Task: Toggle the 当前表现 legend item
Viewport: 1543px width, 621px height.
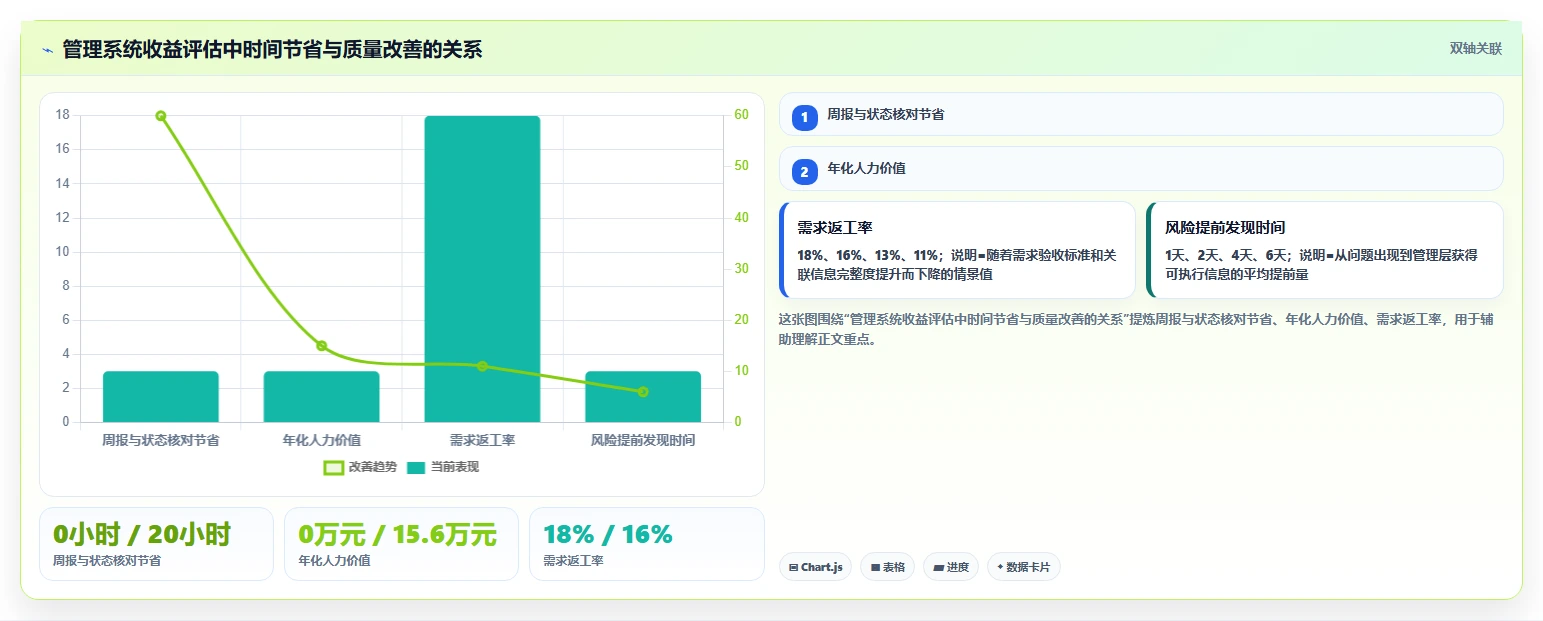Action: point(443,467)
